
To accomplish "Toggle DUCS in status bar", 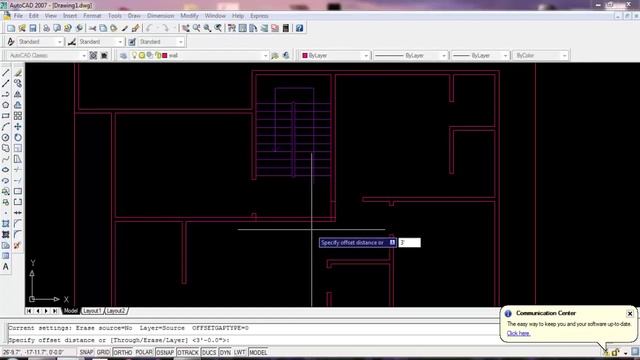I will point(209,352).
